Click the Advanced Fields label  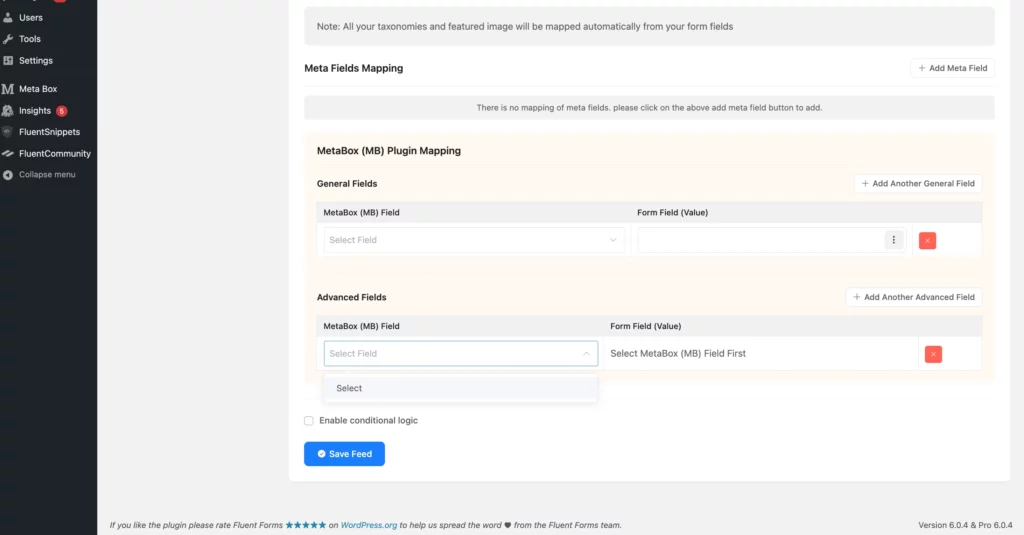coord(351,297)
